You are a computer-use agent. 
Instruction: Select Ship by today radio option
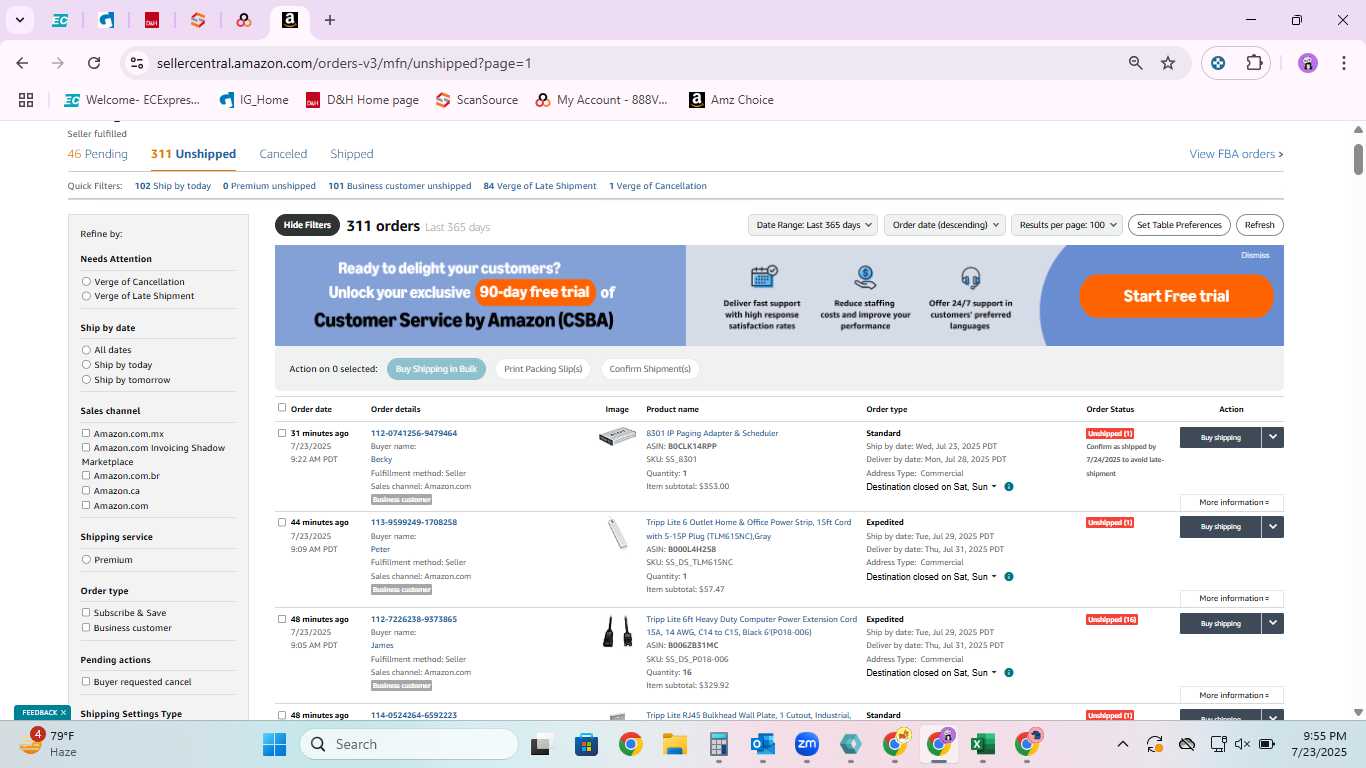coord(86,365)
